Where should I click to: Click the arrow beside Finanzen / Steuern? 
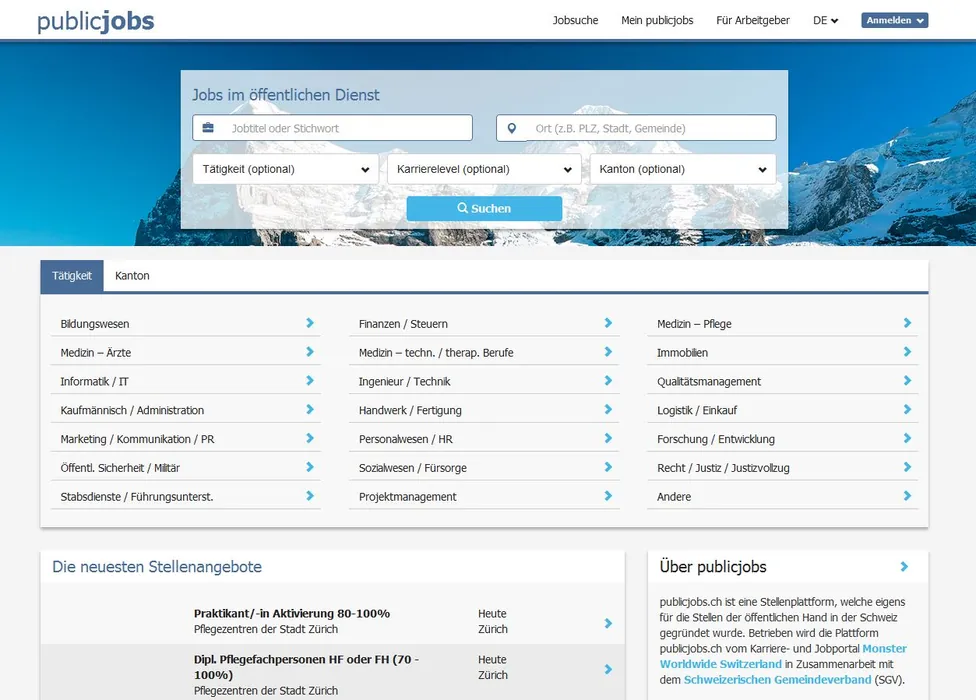(x=608, y=323)
